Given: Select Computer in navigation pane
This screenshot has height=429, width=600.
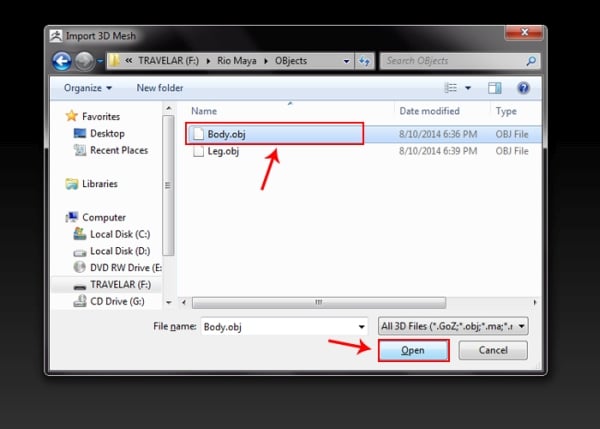Looking at the screenshot, I should pos(104,217).
